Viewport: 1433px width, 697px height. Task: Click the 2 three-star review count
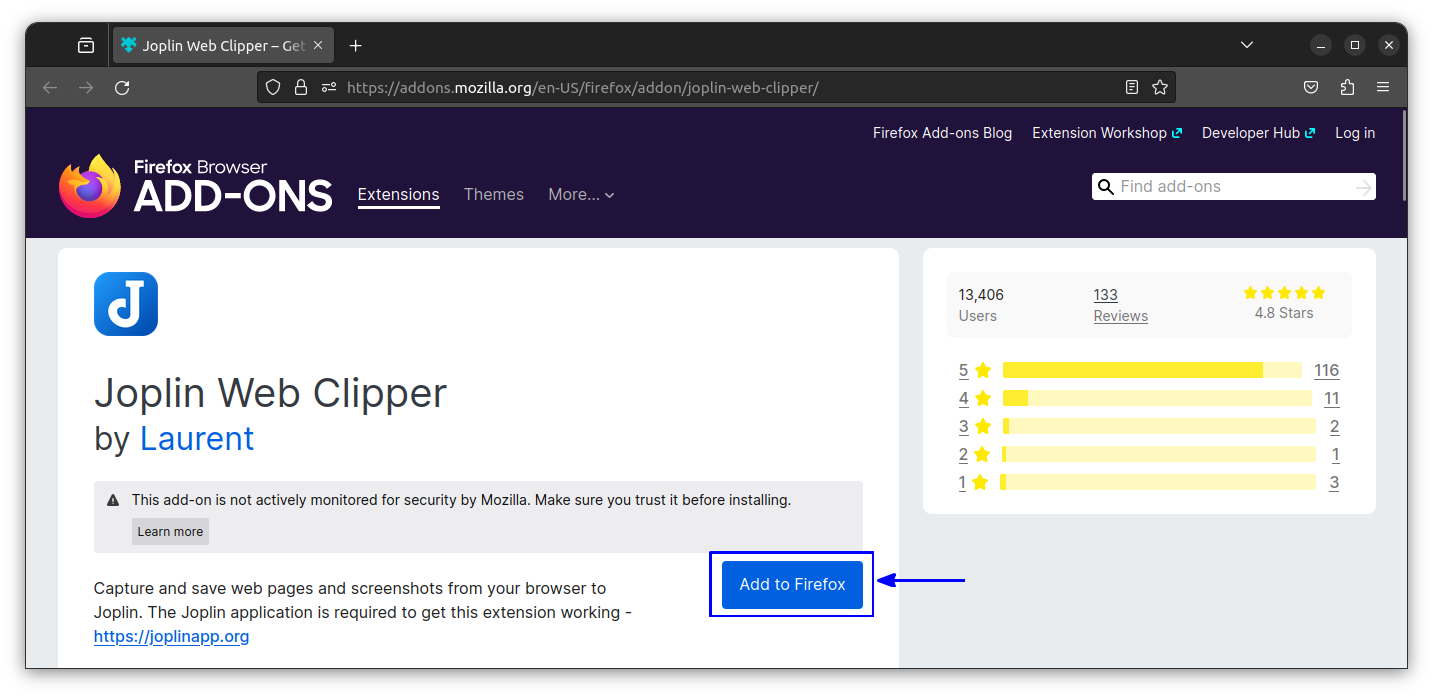pyautogui.click(x=1334, y=426)
